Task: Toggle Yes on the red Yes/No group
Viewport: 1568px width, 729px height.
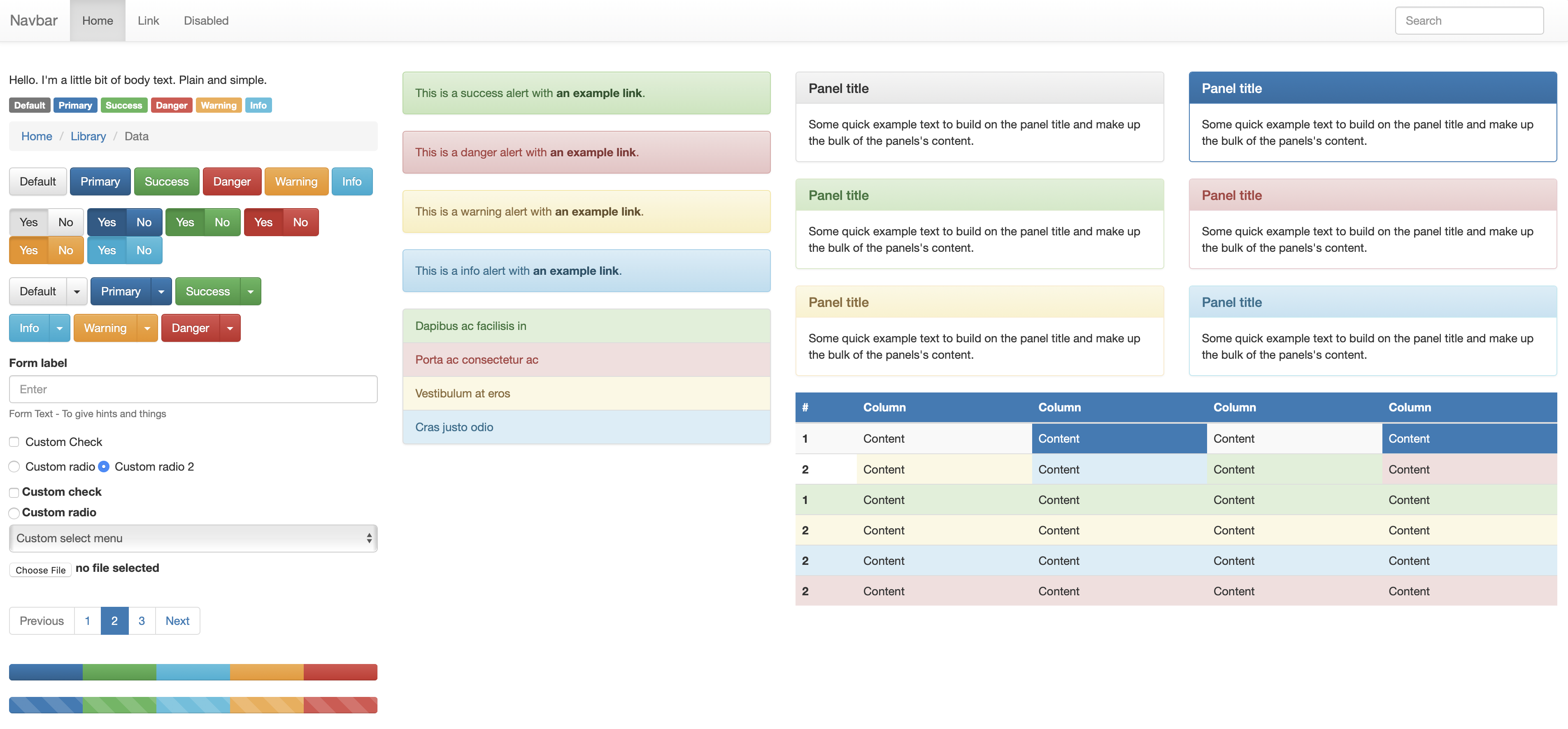Action: tap(263, 222)
